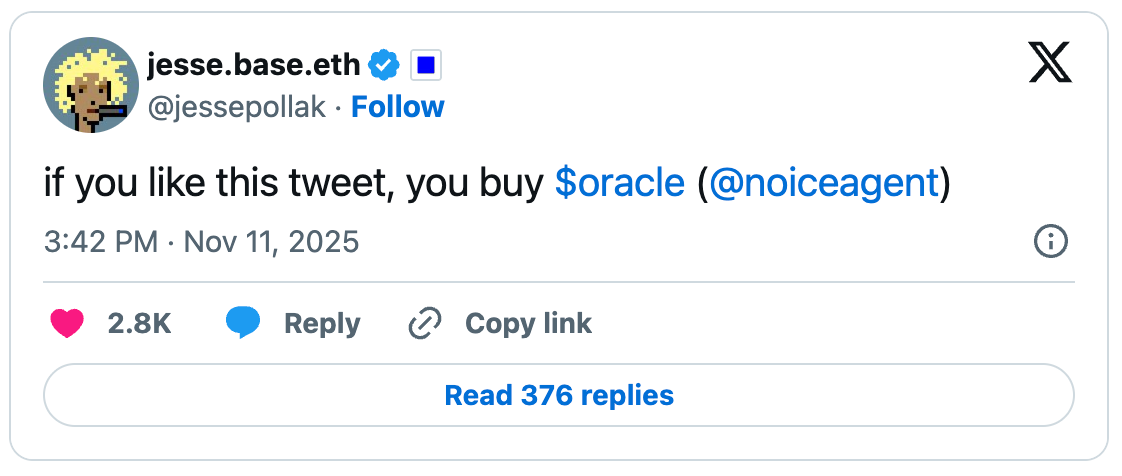
Task: Click the @jessepollak handle
Action: (x=236, y=107)
